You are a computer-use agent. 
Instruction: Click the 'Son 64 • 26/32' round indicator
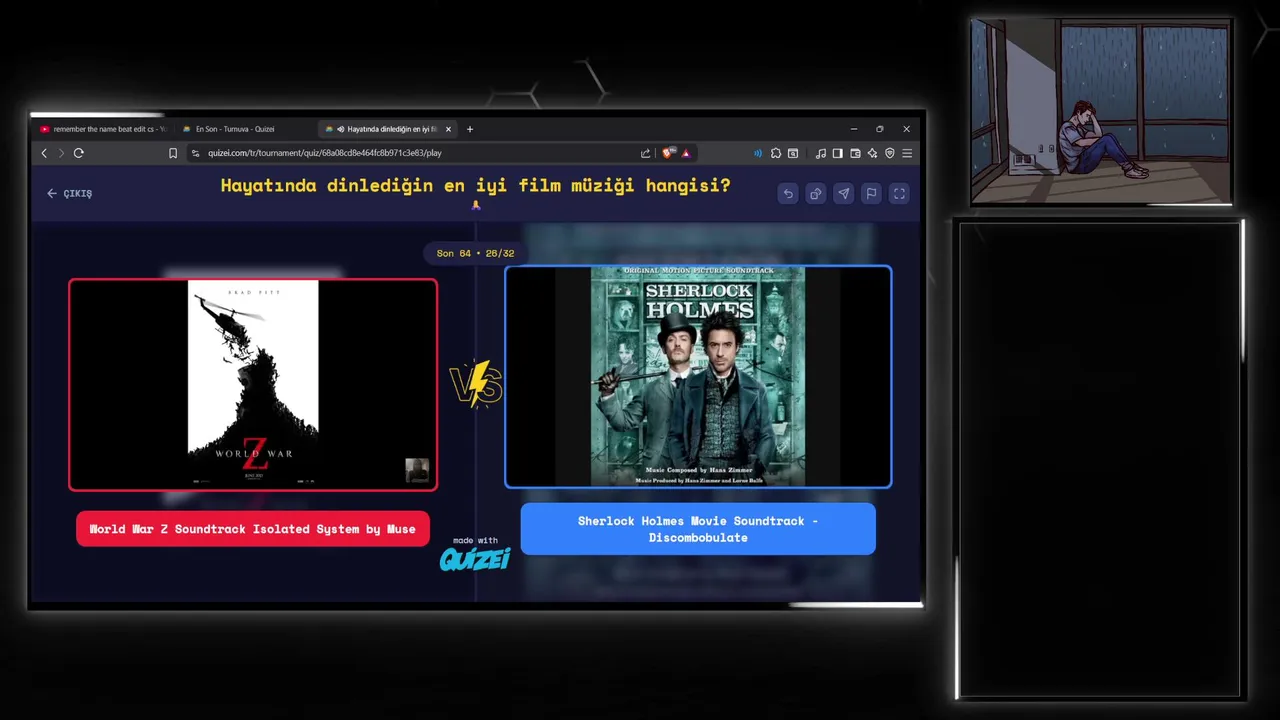475,253
